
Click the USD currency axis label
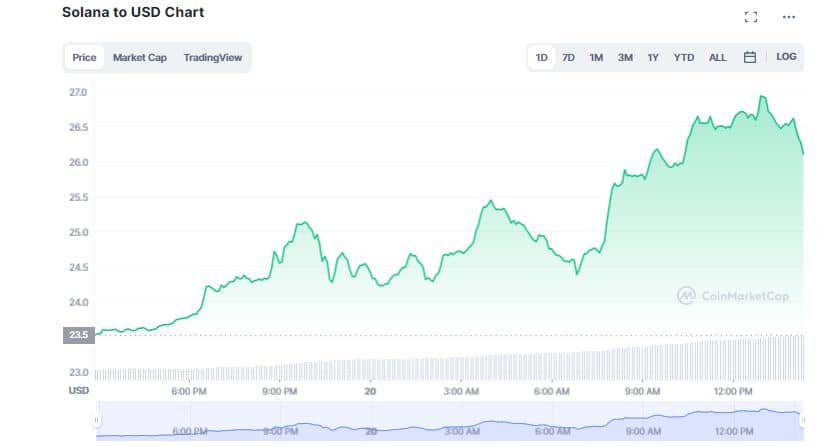78,390
